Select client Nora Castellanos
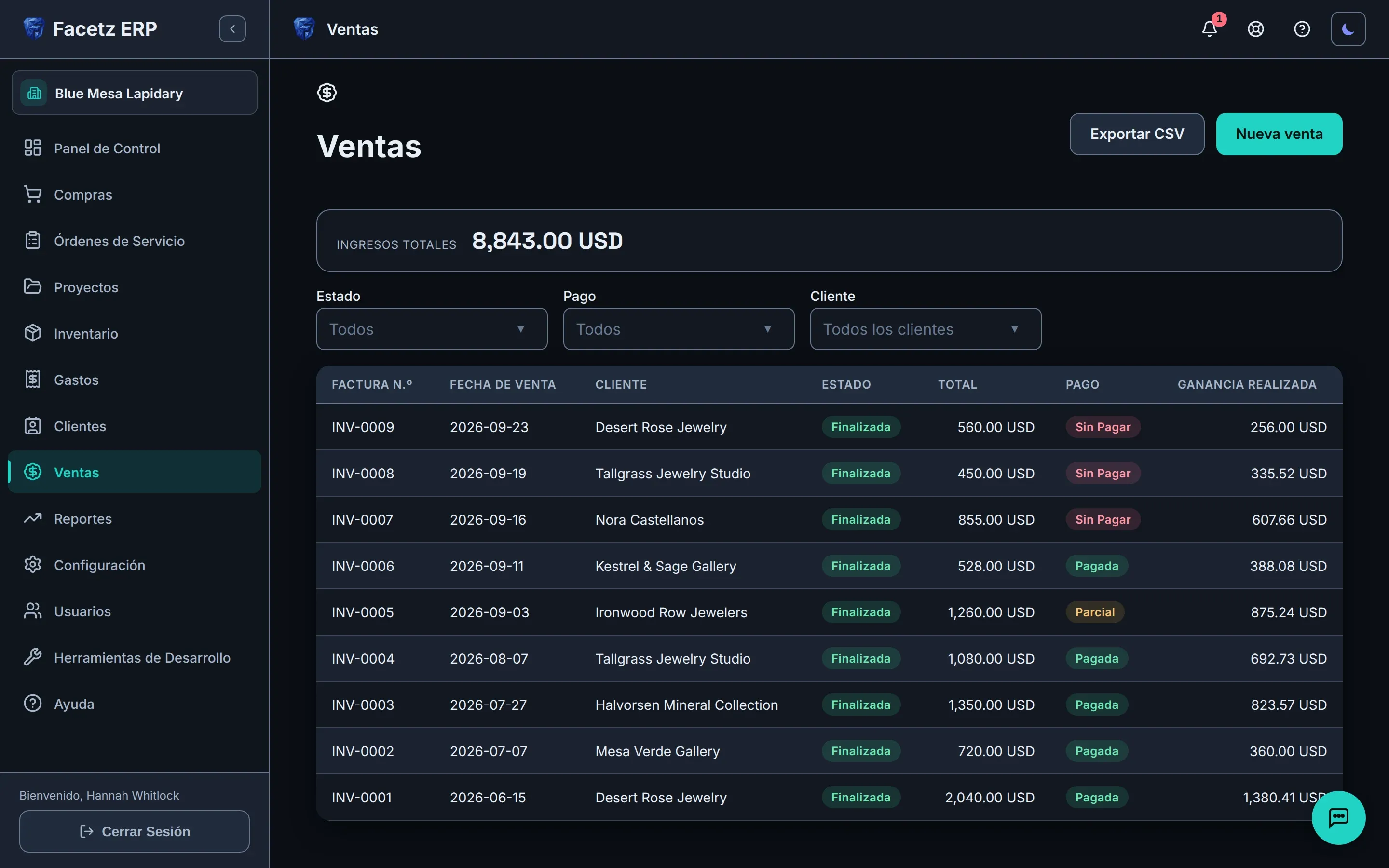This screenshot has height=868, width=1389. [649, 519]
